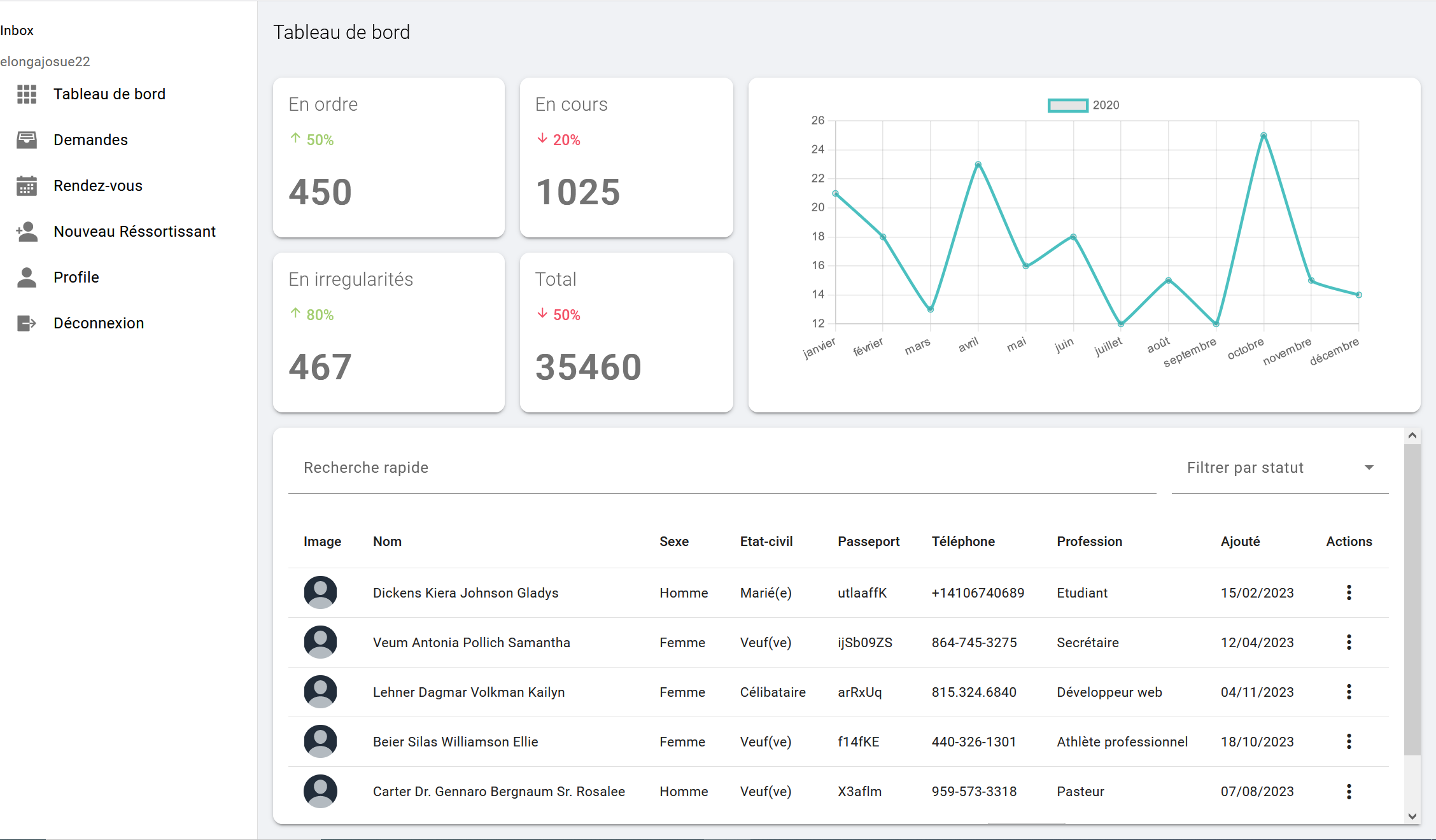Click the Filtrer par statut arrow
Viewport: 1436px width, 840px height.
tap(1369, 468)
